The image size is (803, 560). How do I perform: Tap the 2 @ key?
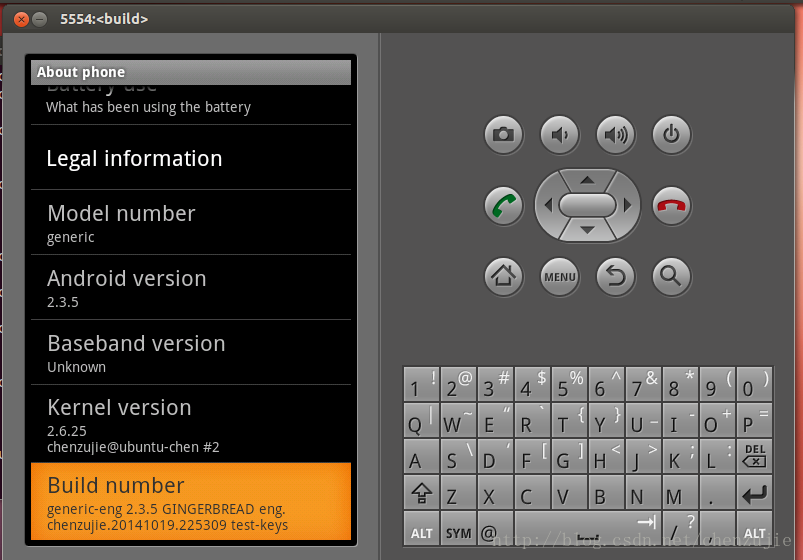point(458,384)
